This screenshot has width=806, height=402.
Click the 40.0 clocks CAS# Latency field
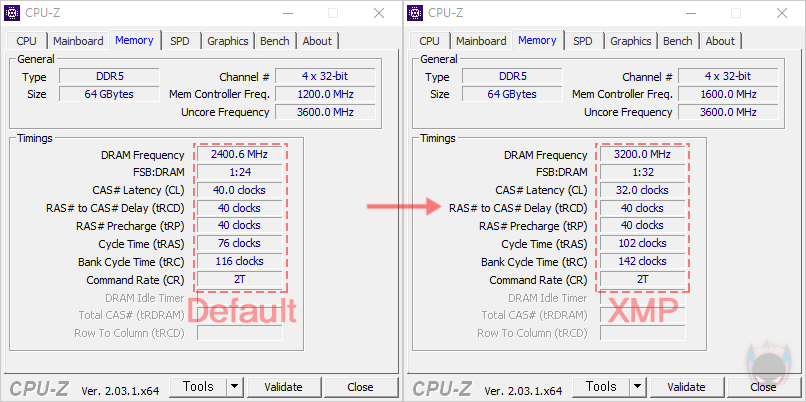(x=240, y=190)
